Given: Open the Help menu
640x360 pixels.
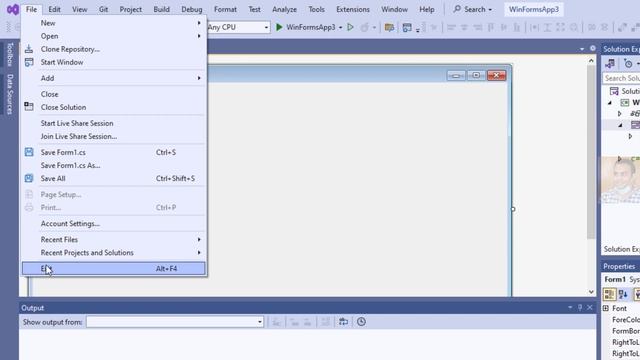Looking at the screenshot, I should (x=427, y=9).
